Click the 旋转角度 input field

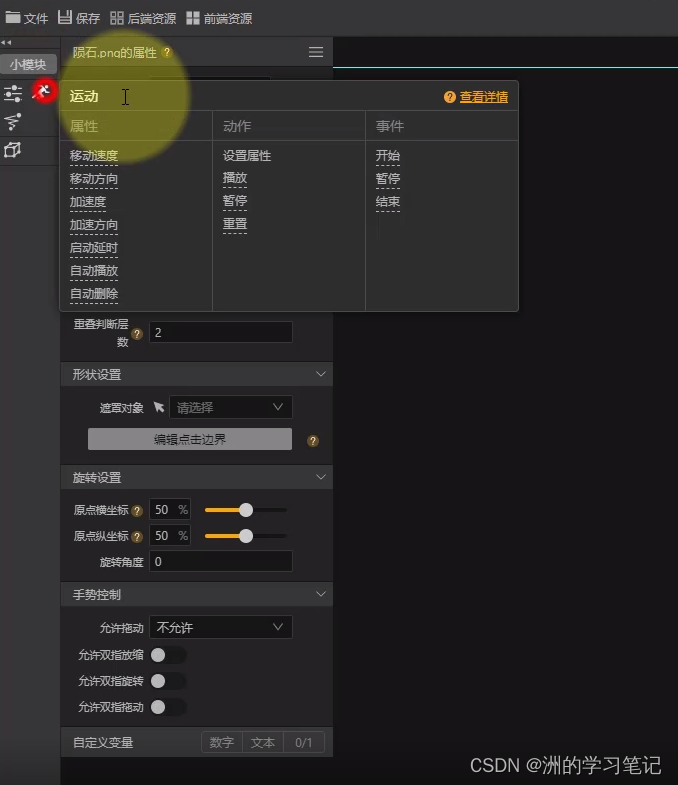click(221, 562)
